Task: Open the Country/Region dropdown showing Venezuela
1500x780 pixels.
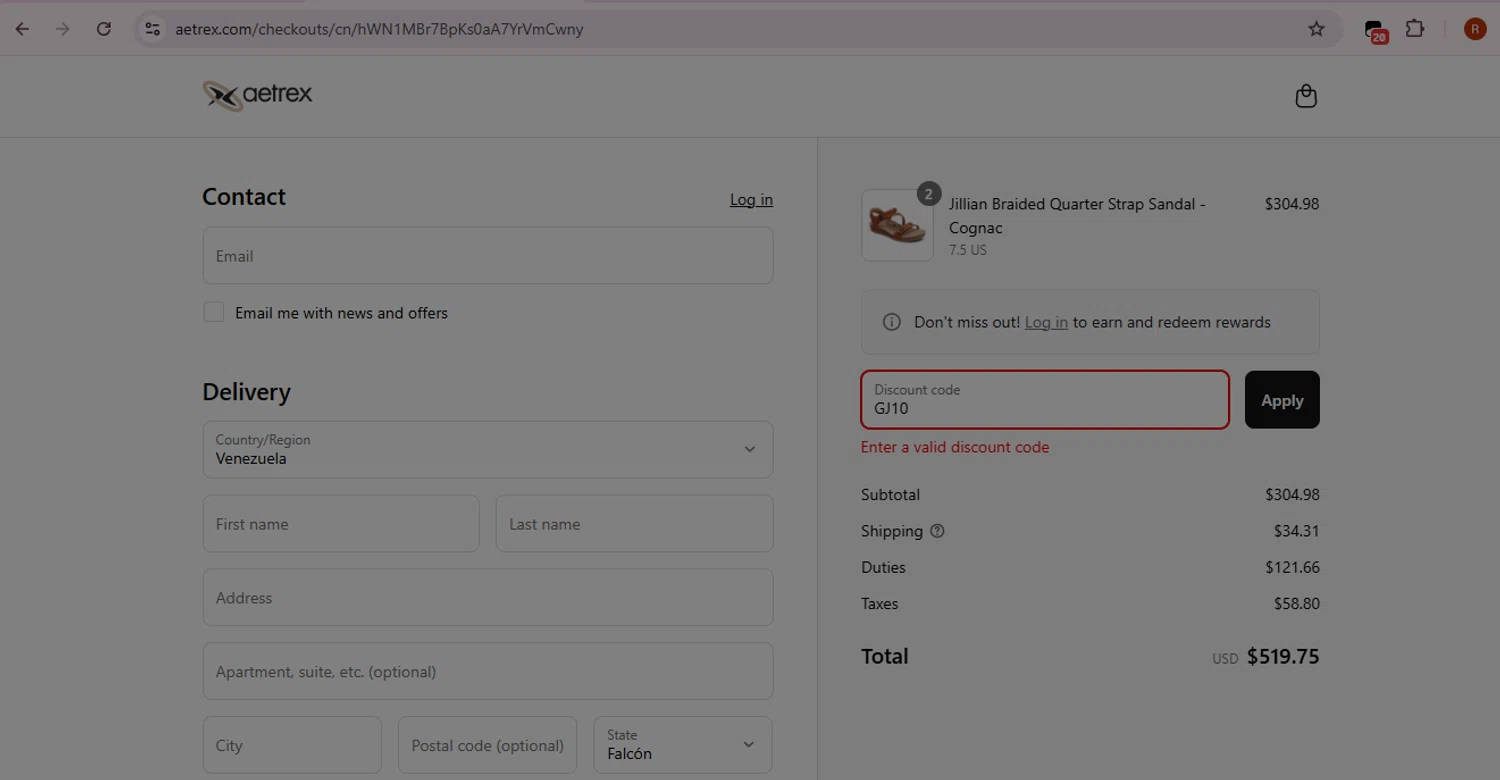Action: tap(488, 449)
